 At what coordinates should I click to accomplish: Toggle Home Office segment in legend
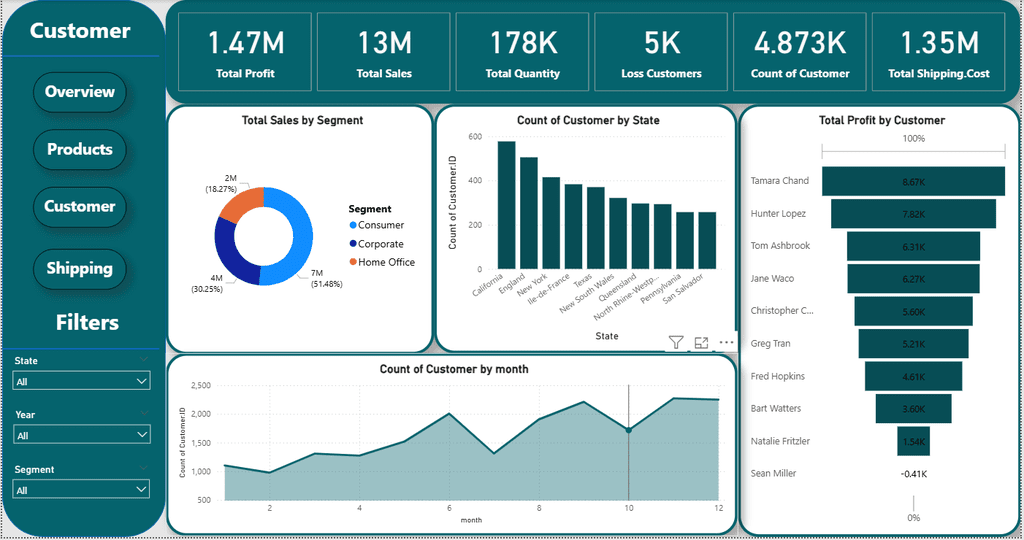click(x=382, y=262)
